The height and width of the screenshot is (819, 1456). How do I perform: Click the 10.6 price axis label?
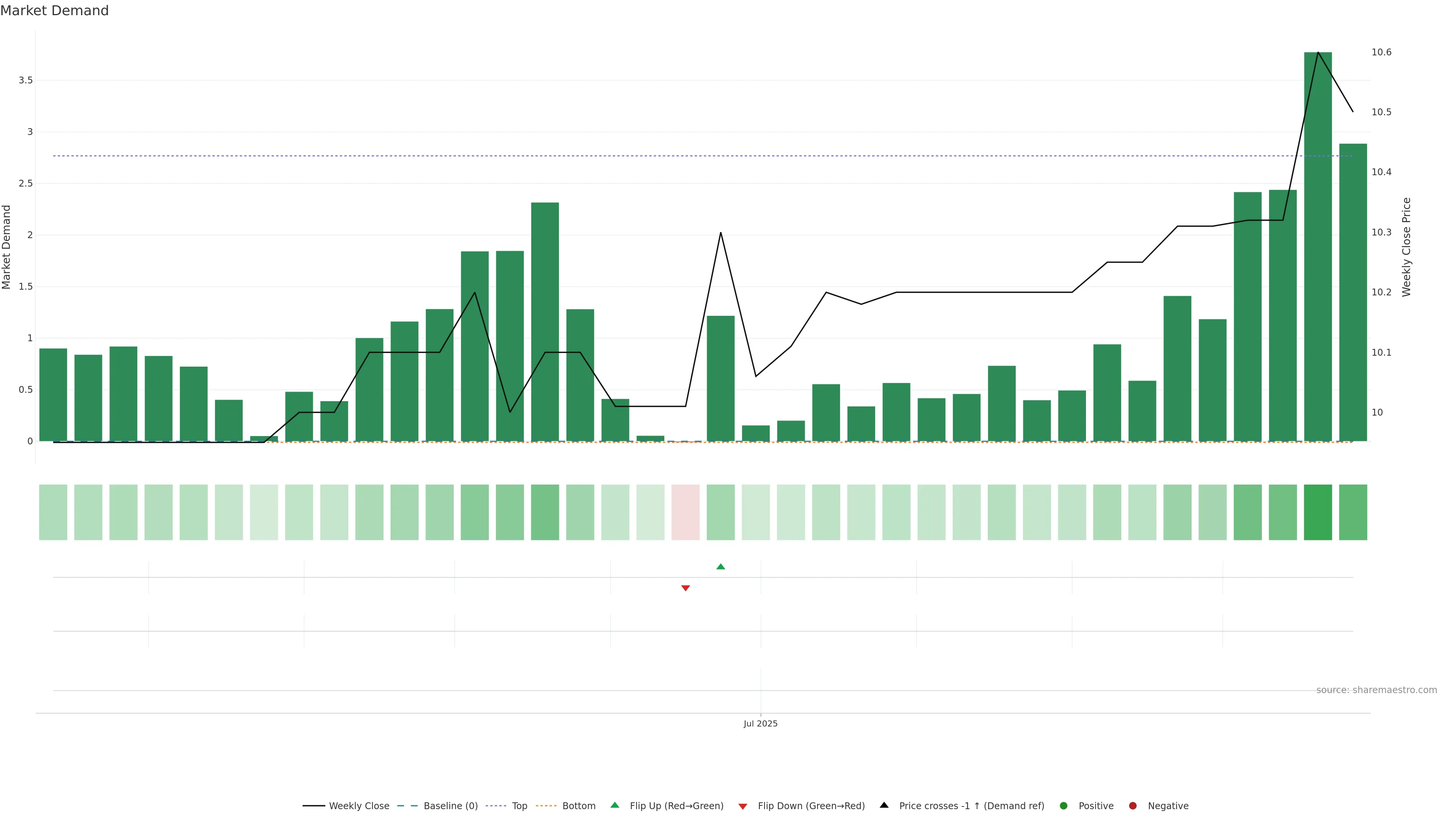pos(1381,53)
